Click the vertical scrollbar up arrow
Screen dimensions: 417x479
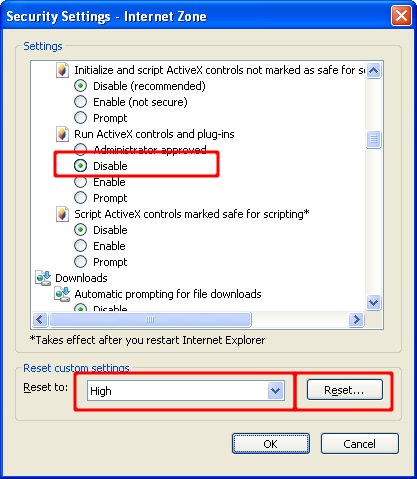point(373,70)
